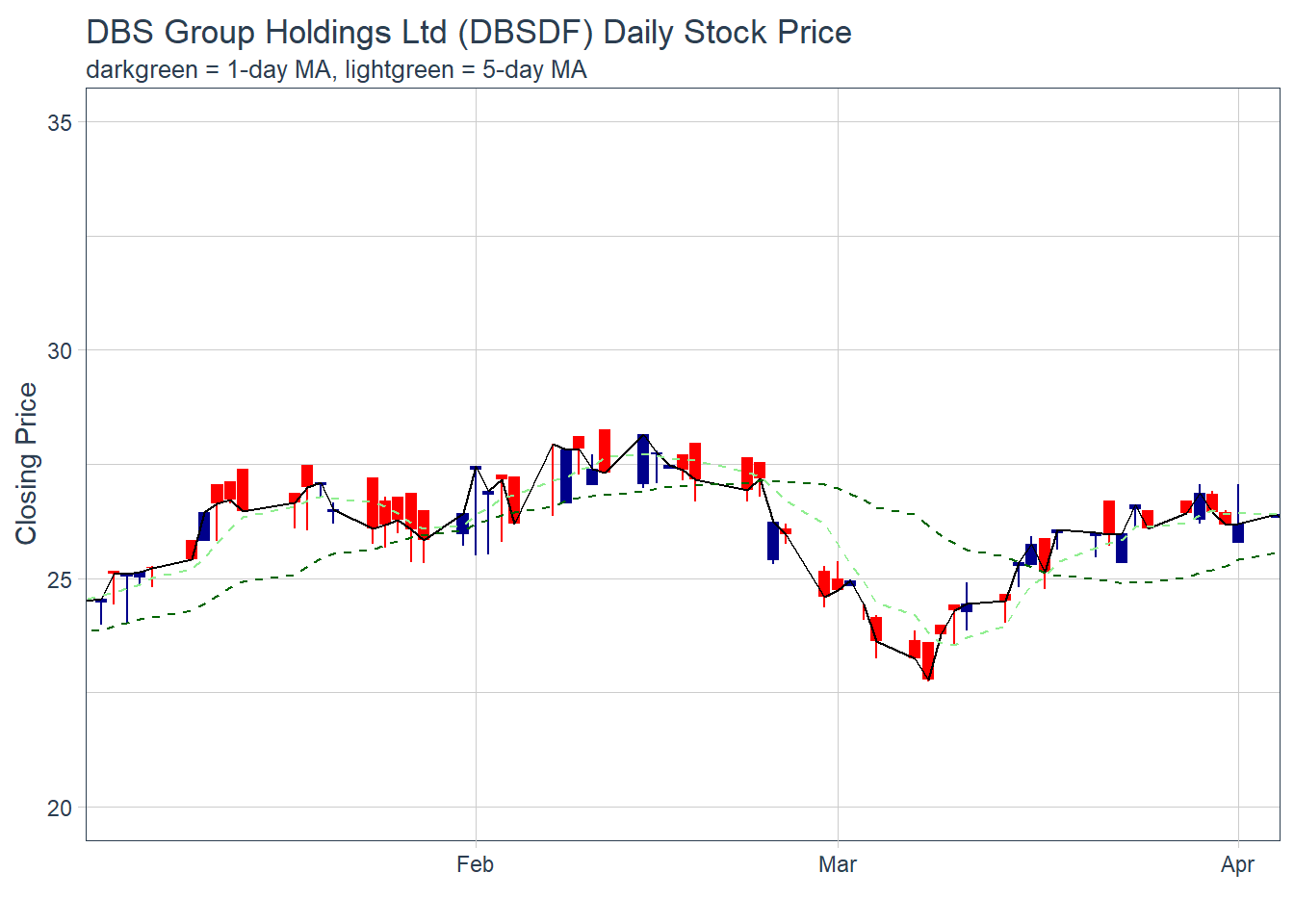This screenshot has width=1294, height=924.
Task: Click the first blue candlestick at far left
Action: tap(101, 601)
